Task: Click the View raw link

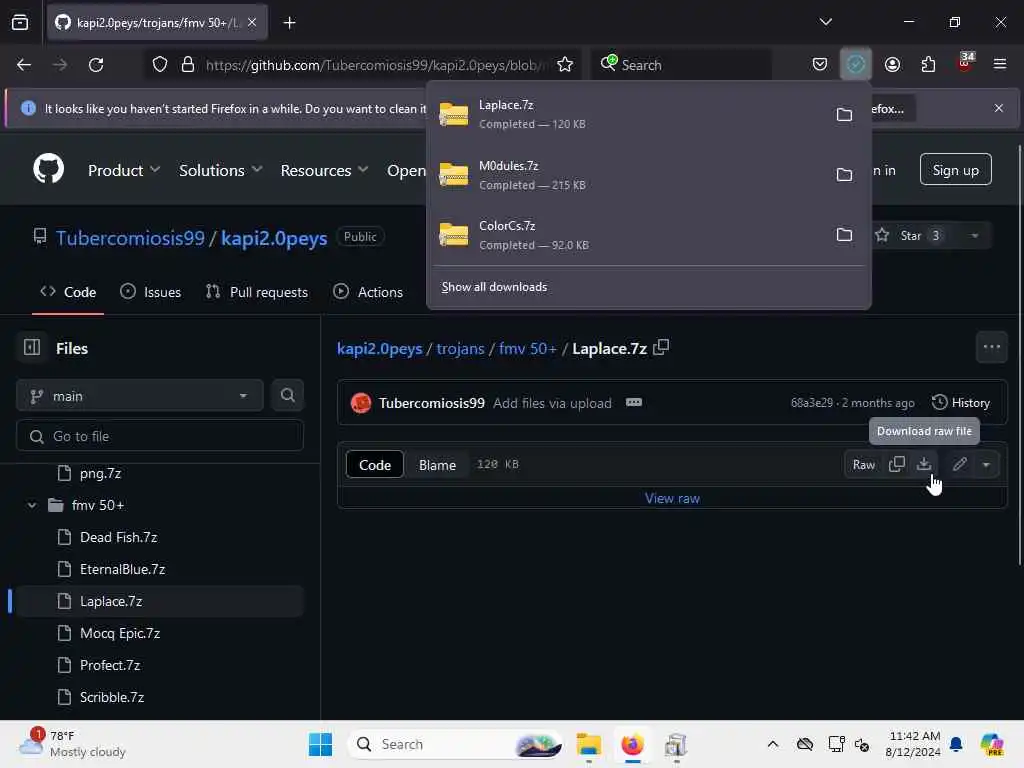Action: [672, 498]
